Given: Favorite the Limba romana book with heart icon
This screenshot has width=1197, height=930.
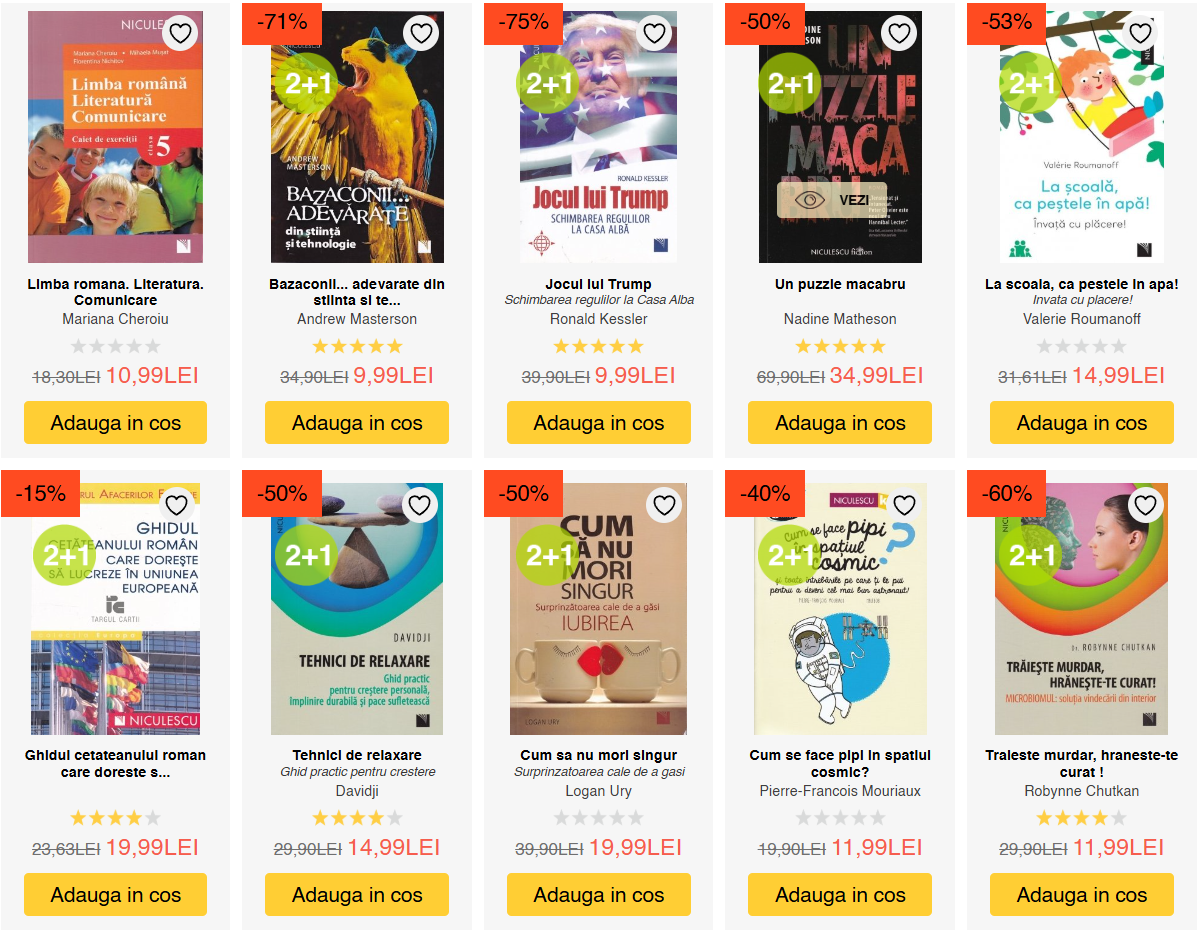Looking at the screenshot, I should click(x=180, y=34).
